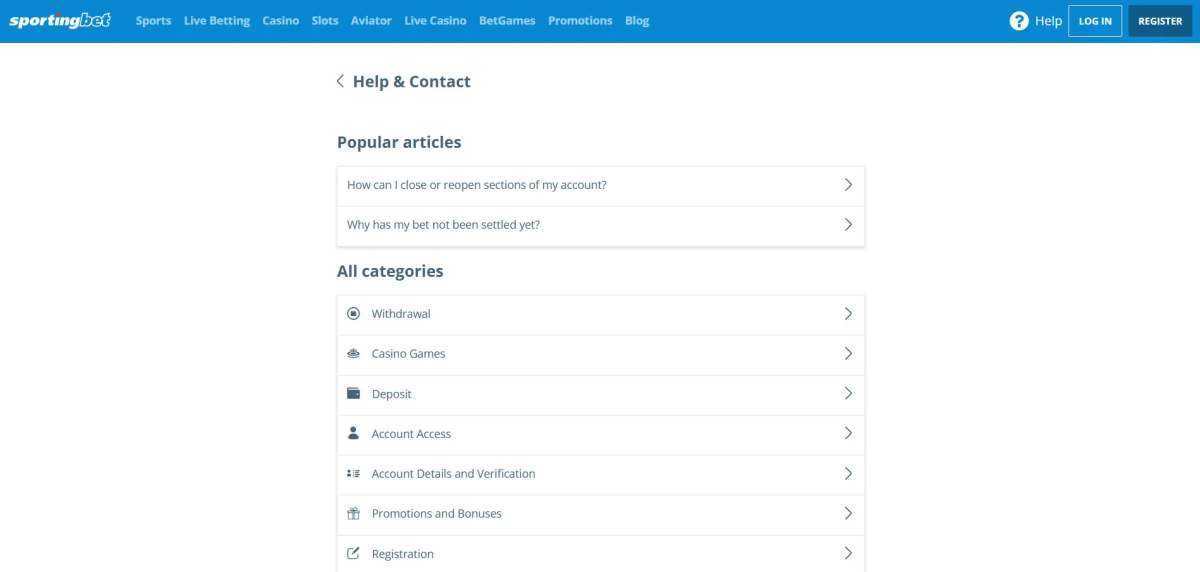Open the BetGames navigation item

coord(507,21)
